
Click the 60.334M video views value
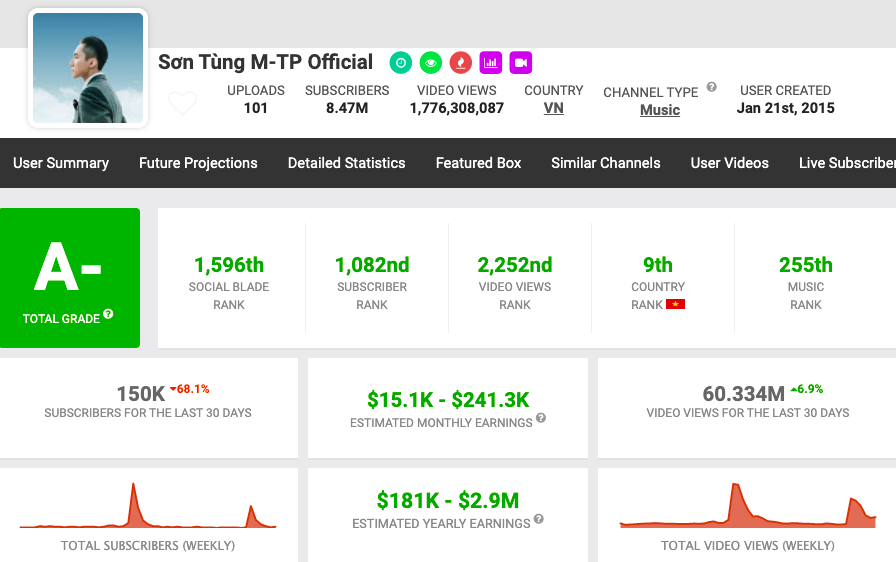pyautogui.click(x=743, y=394)
